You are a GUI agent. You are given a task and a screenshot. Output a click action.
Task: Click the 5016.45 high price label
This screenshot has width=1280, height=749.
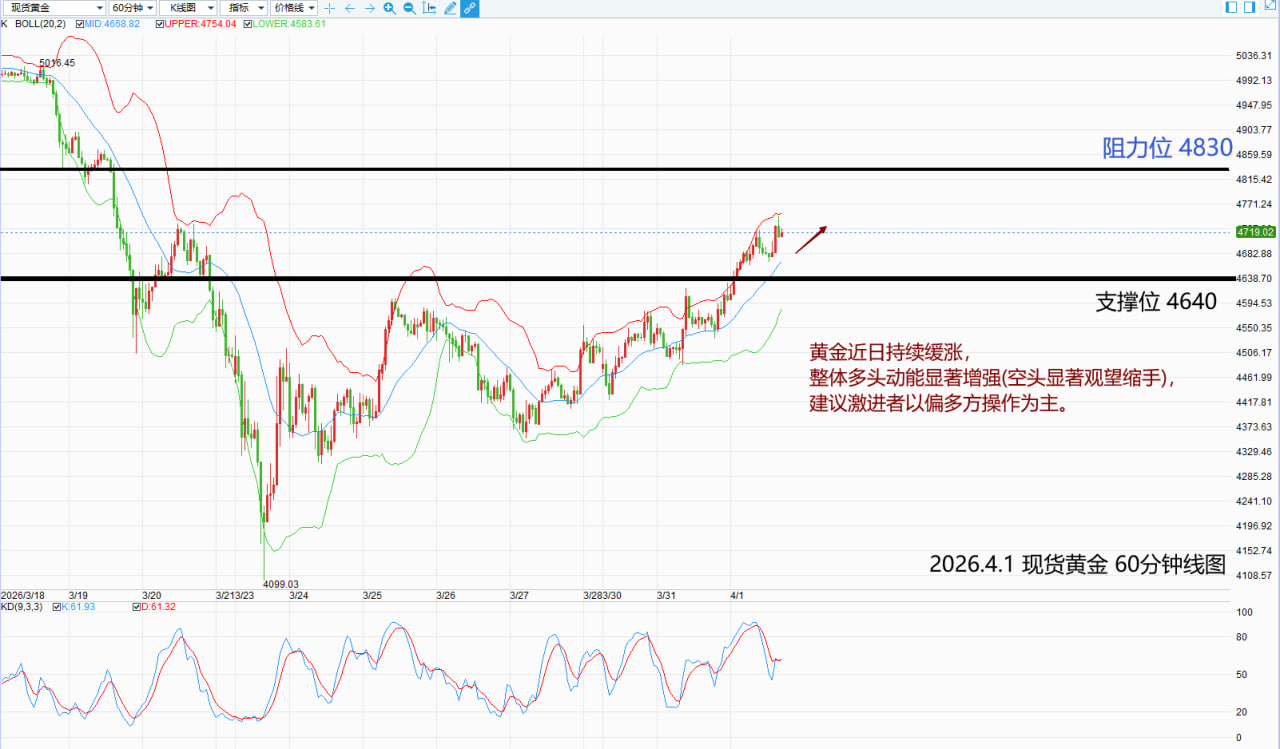[58, 63]
